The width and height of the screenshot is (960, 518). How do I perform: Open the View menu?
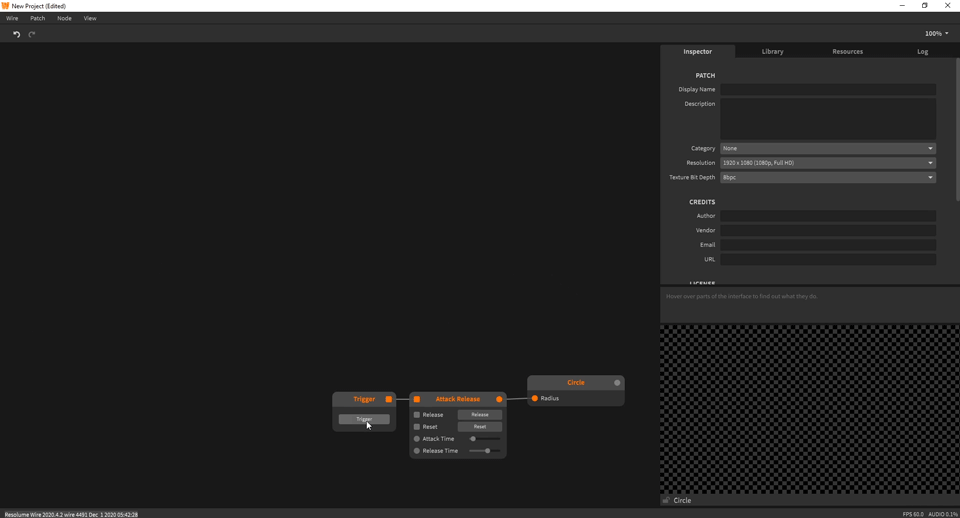tap(90, 18)
